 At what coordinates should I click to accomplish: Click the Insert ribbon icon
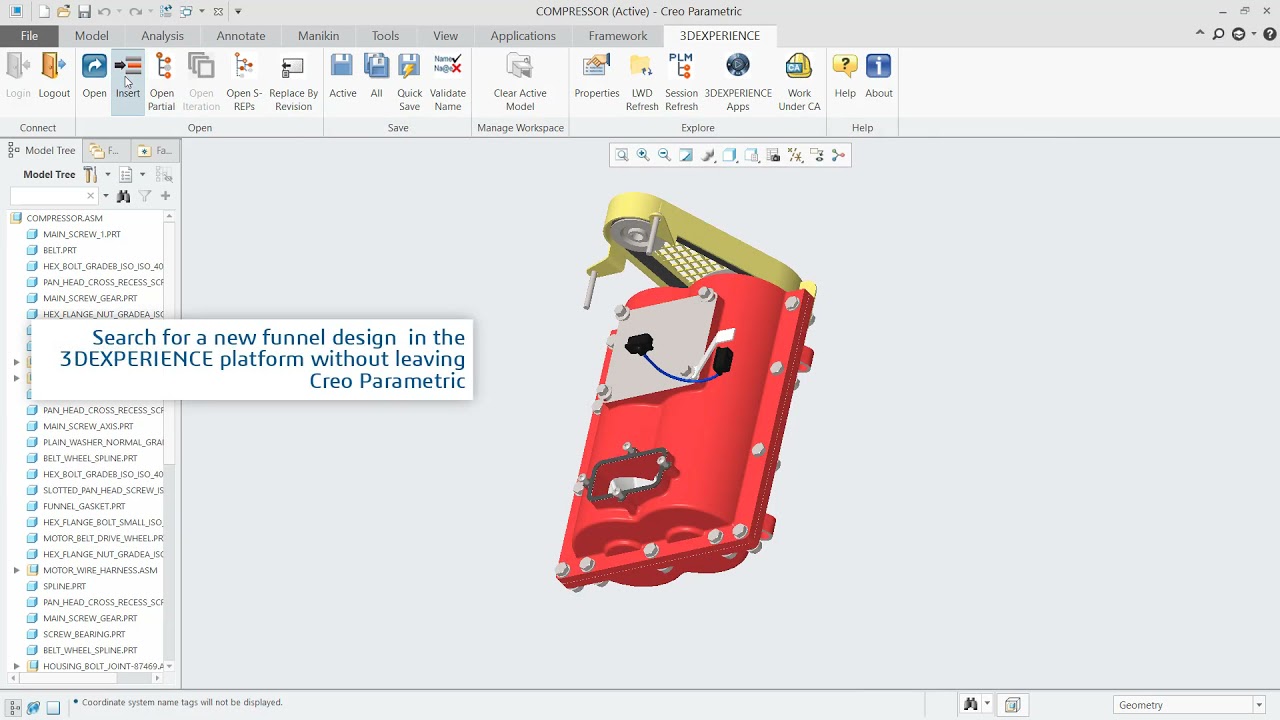tap(128, 67)
